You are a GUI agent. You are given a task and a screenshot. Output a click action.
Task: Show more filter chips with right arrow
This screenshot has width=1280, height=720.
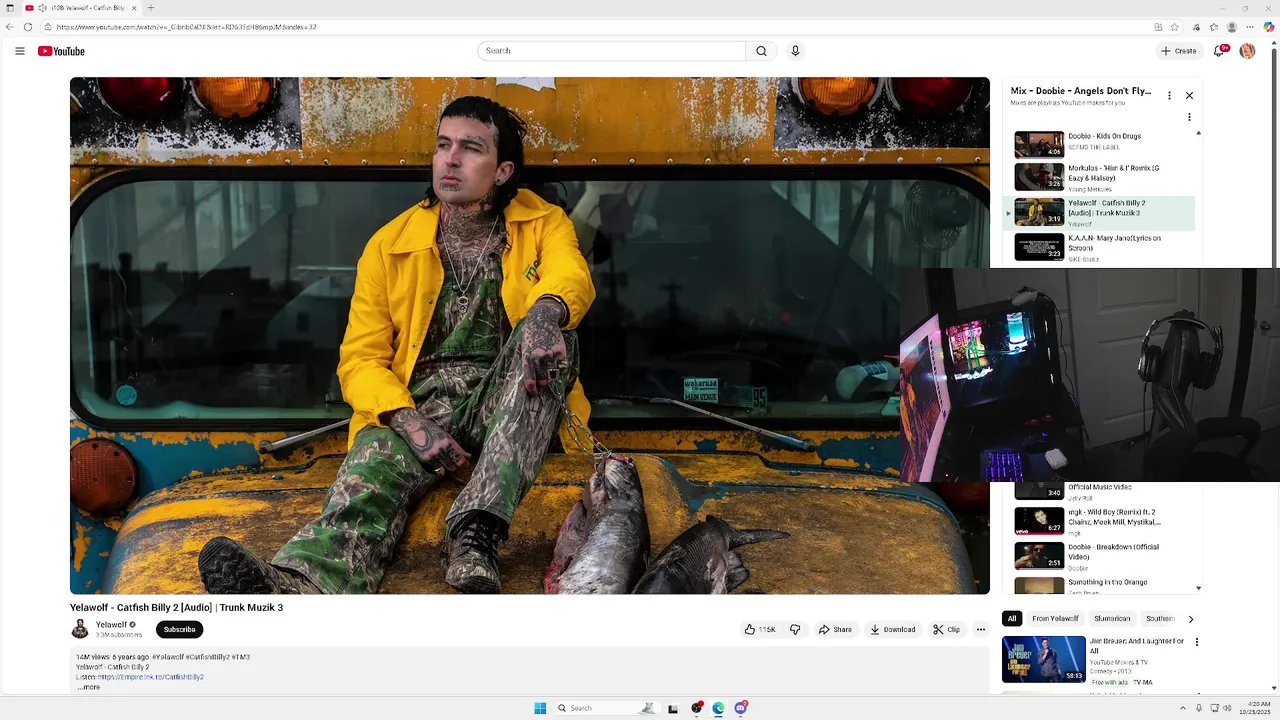tap(1190, 619)
